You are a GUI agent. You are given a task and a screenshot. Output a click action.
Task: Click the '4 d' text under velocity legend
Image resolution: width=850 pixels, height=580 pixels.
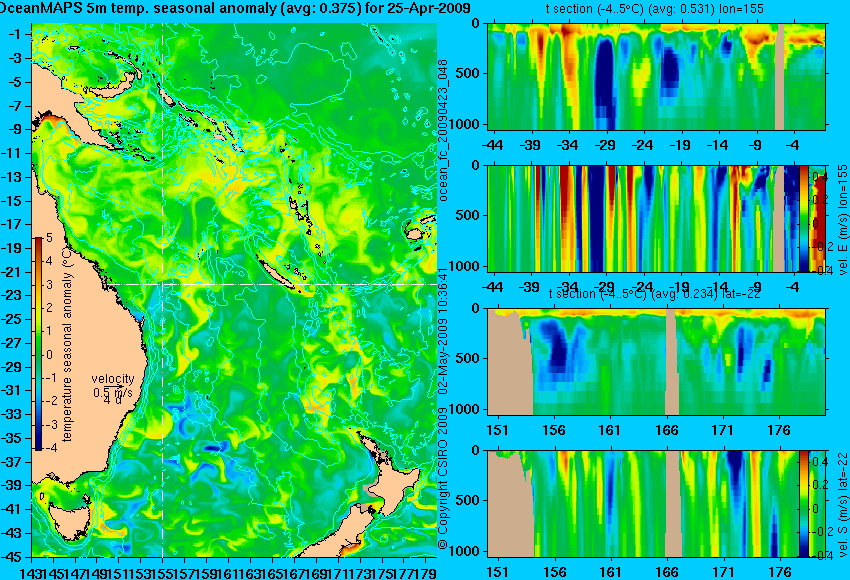(113, 401)
